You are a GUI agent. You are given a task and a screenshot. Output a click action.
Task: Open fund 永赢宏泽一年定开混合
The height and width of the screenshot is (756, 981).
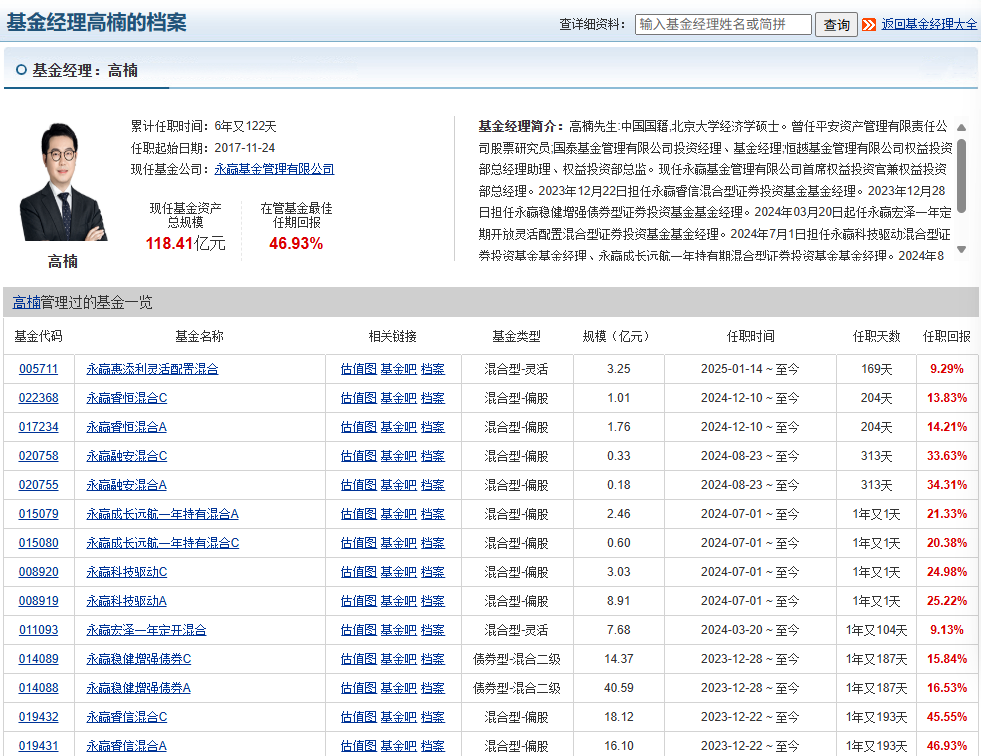pyautogui.click(x=146, y=630)
